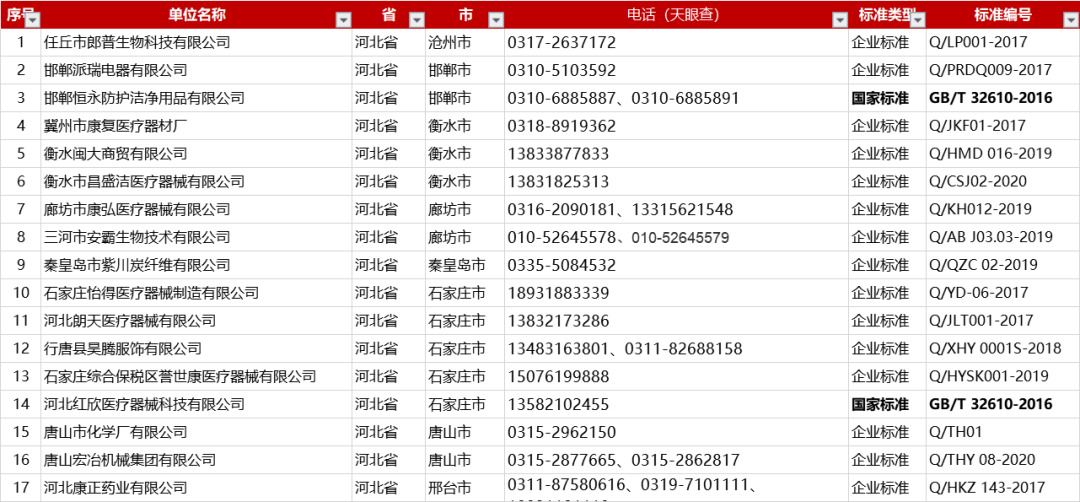The image size is (1080, 502).
Task: Select phone cell 13483163801、0311-82688158
Action: [x=676, y=348]
